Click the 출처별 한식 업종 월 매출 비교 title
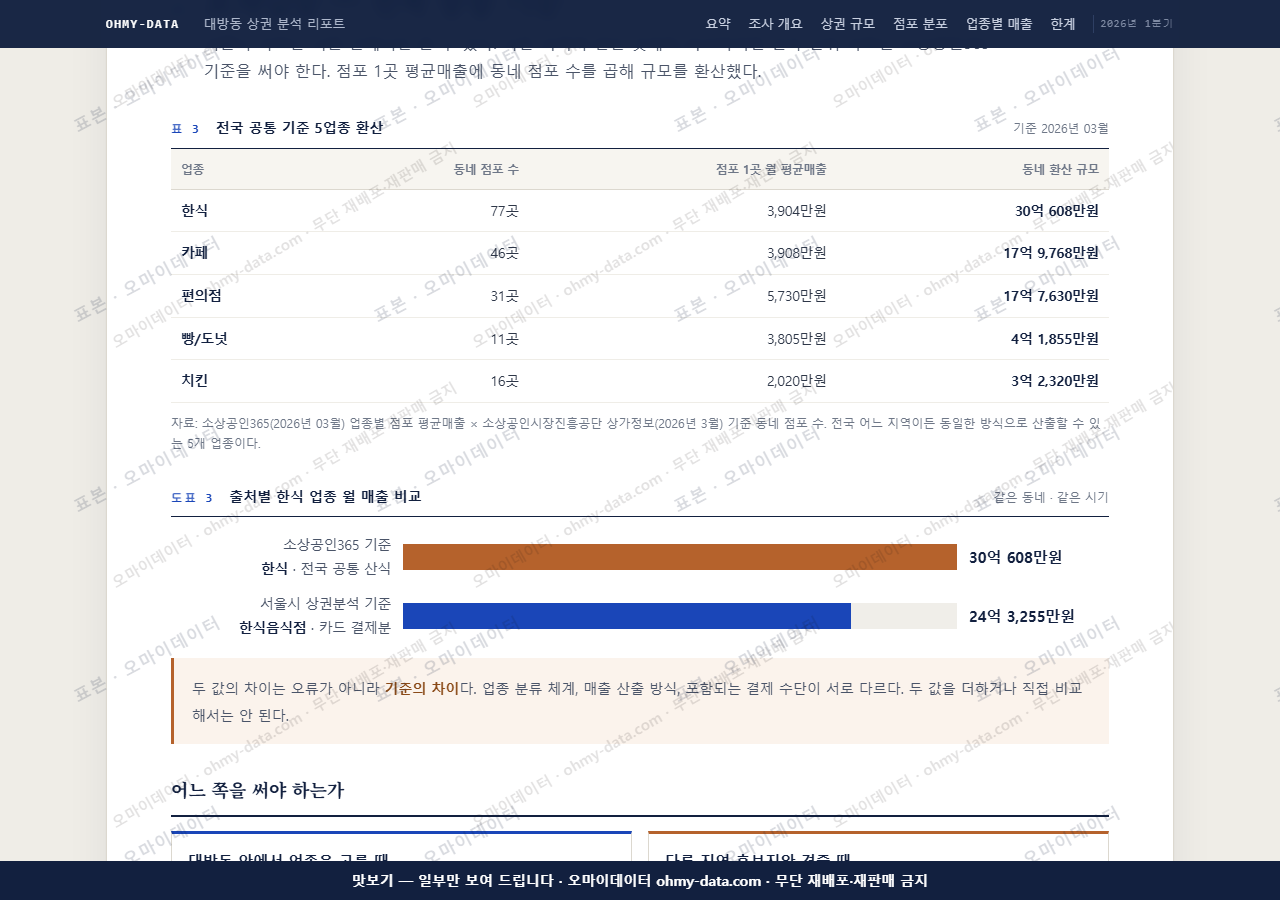Viewport: 1280px width, 900px height. tap(325, 496)
